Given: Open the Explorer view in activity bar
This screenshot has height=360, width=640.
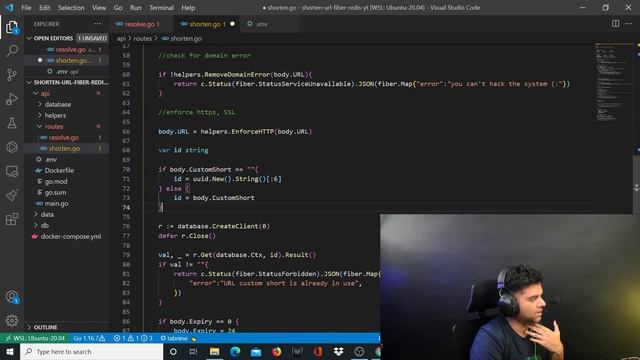Looking at the screenshot, I should [12, 27].
